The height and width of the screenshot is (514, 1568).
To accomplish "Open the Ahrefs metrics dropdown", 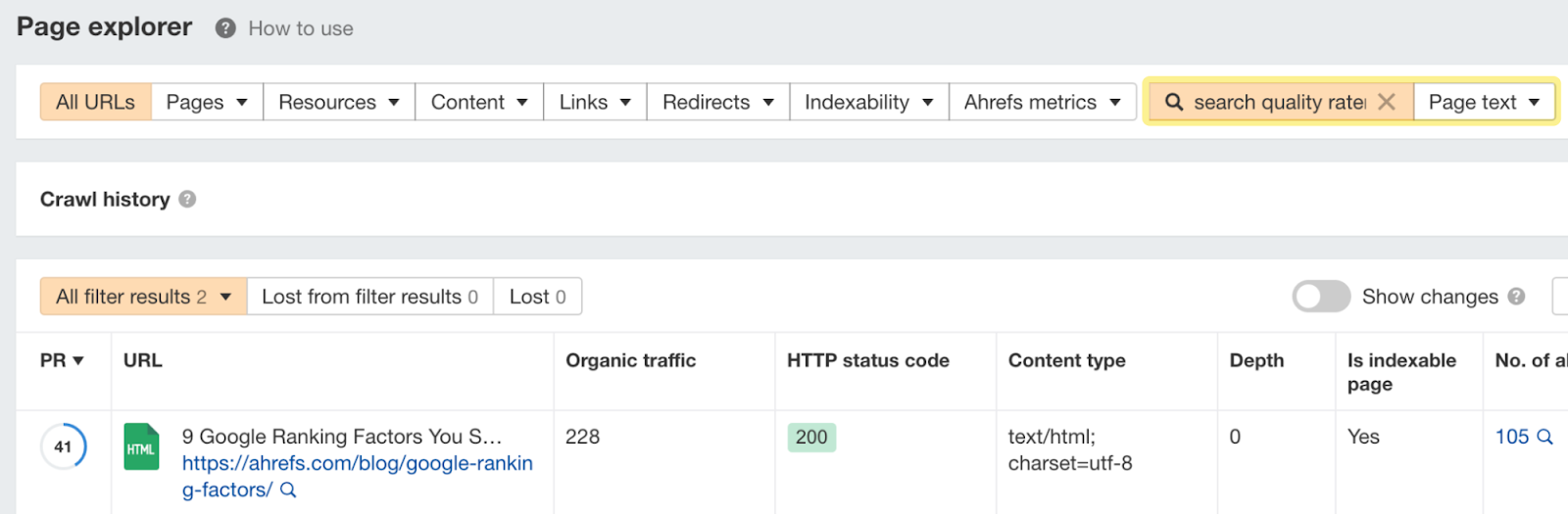I will click(x=1042, y=102).
